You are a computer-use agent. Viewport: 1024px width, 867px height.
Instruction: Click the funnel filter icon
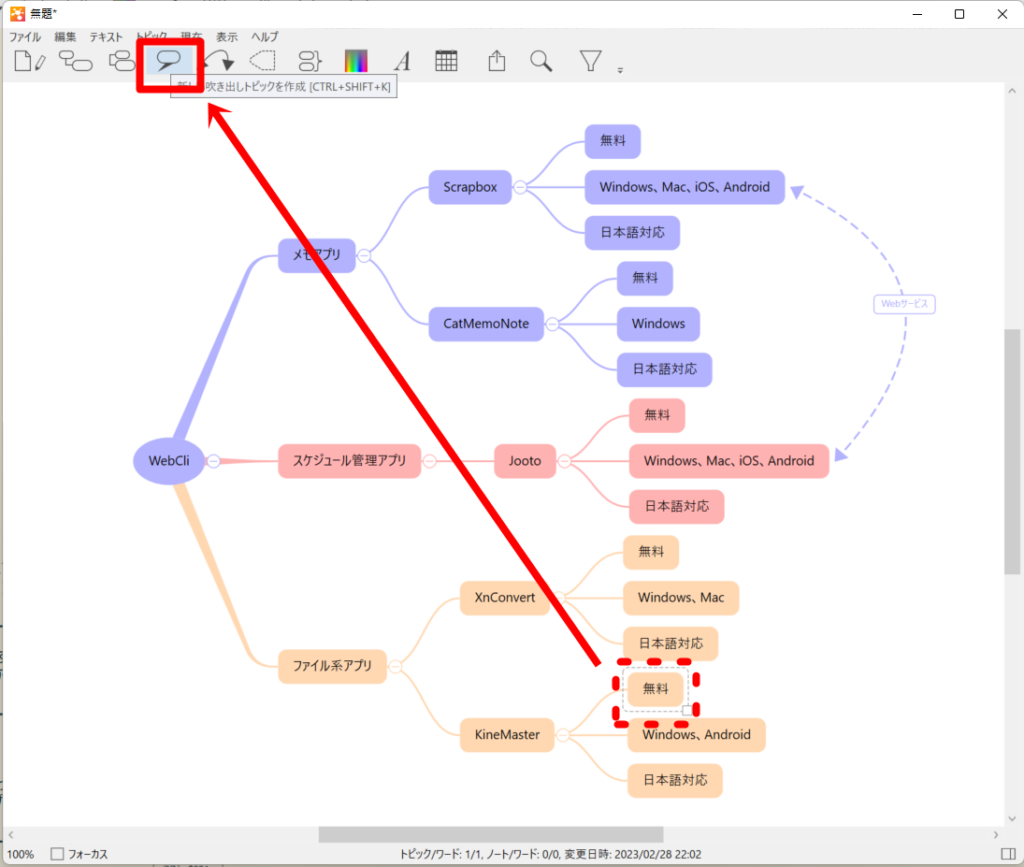591,62
